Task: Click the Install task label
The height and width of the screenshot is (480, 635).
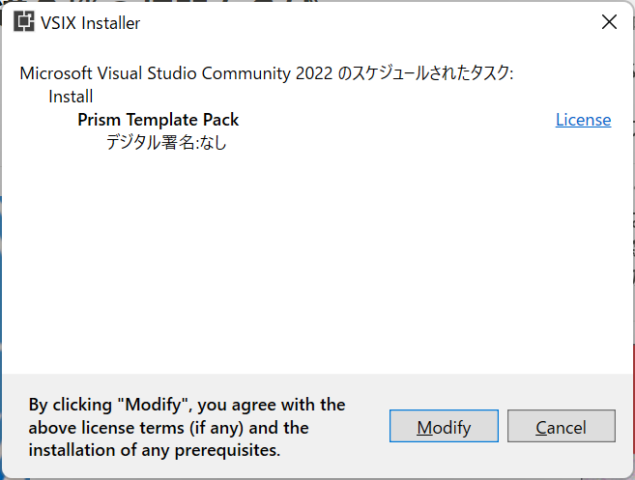Action: tap(71, 97)
